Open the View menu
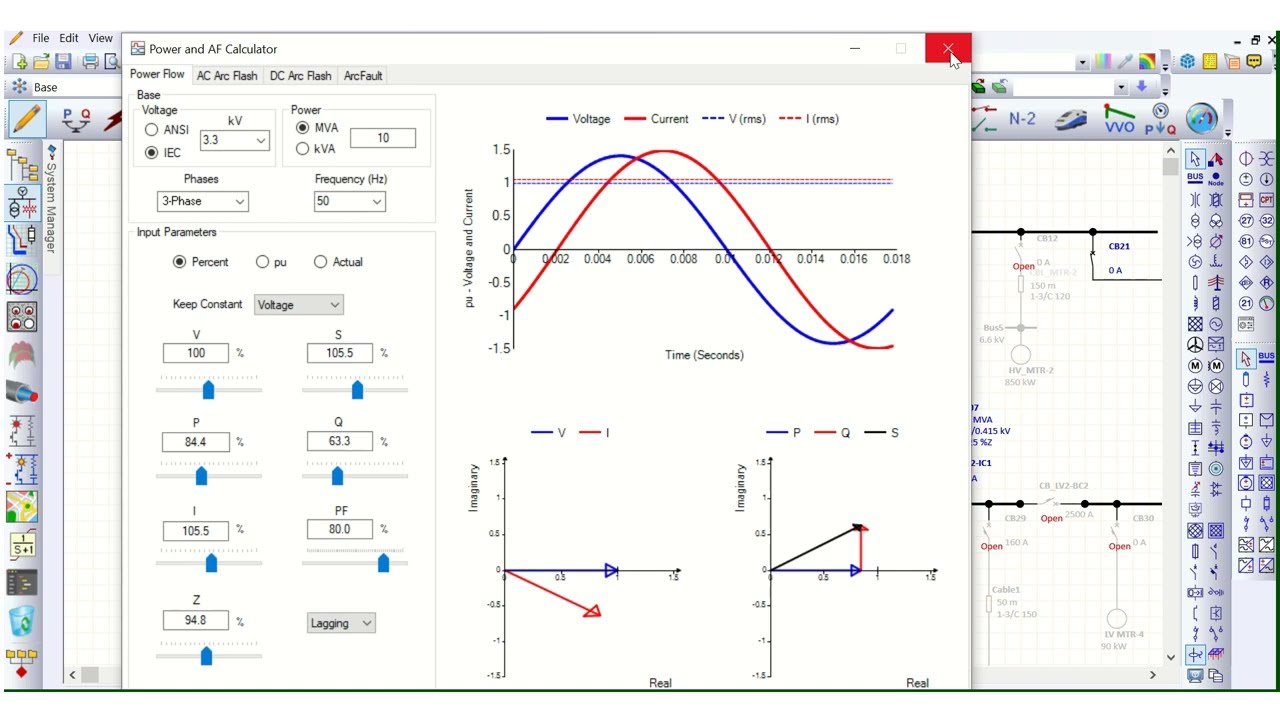This screenshot has width=1280, height=720. pyautogui.click(x=100, y=38)
